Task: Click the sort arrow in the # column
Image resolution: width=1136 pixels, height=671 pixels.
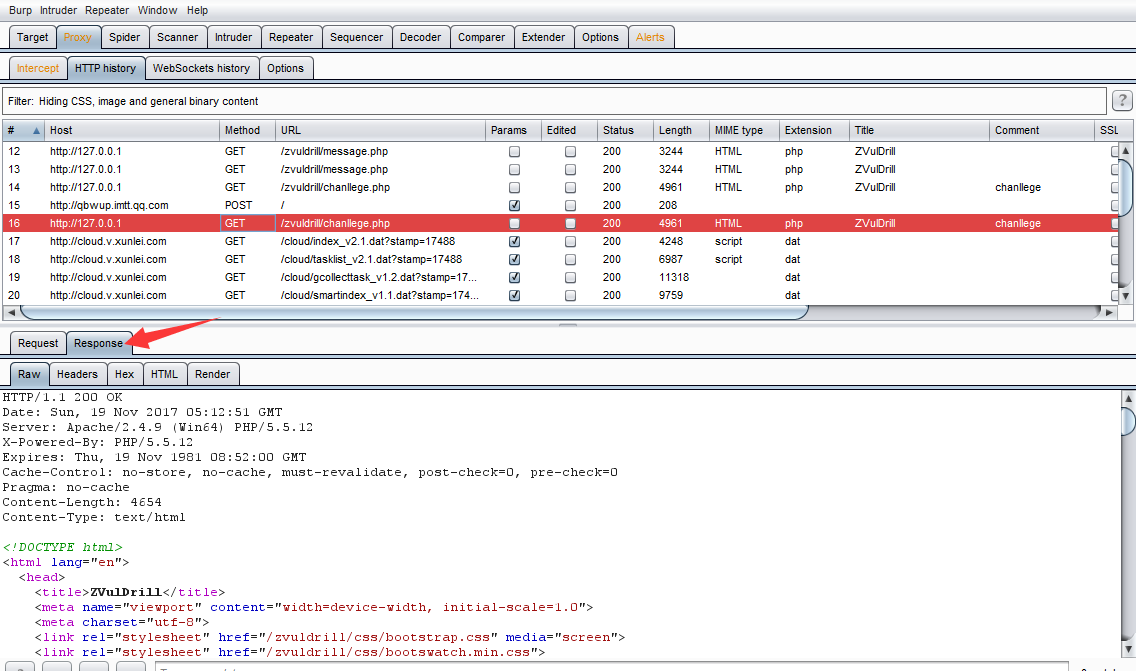Action: pos(36,130)
